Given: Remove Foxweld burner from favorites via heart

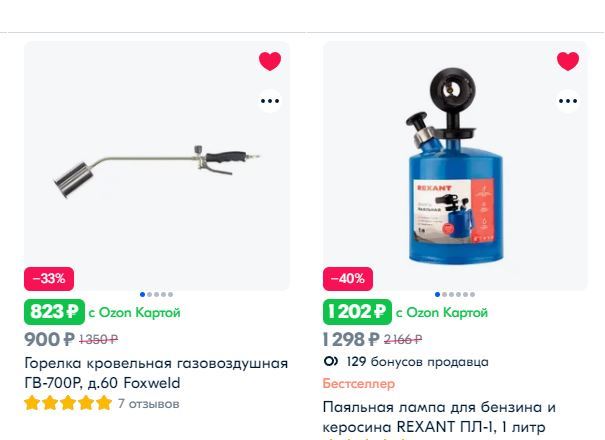Looking at the screenshot, I should click(270, 61).
